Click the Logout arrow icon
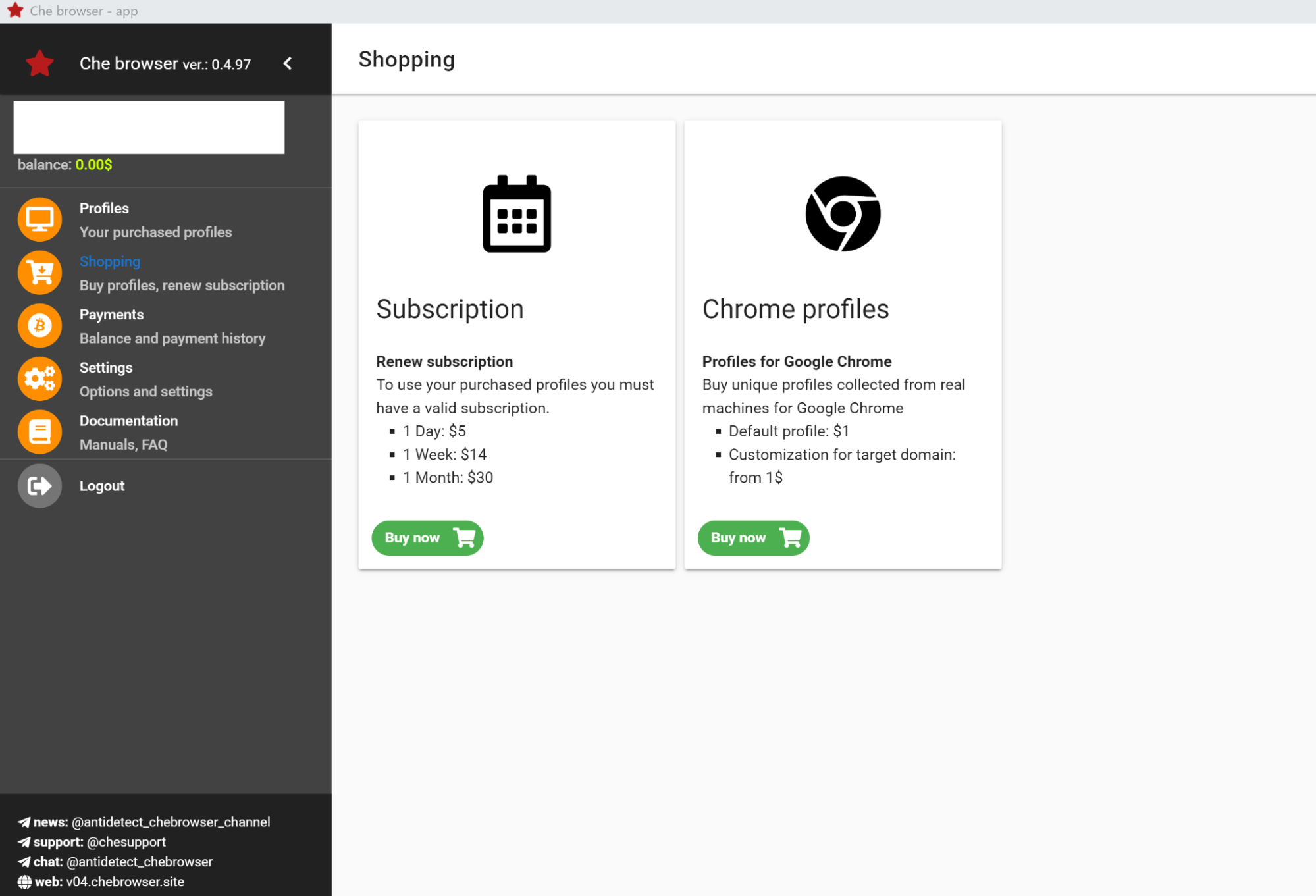 pos(39,486)
